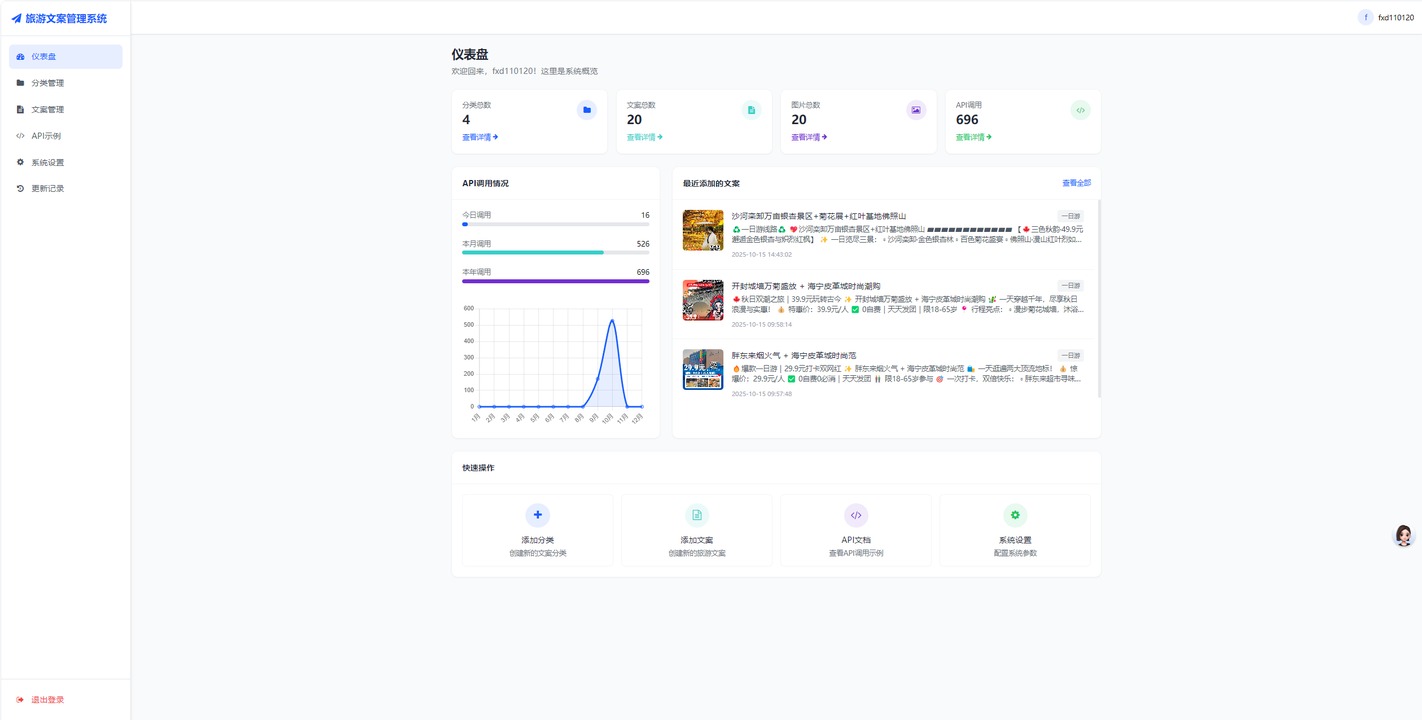The width and height of the screenshot is (1422, 720).
Task: Click the image icon in 图片总数 card
Action: 916,110
